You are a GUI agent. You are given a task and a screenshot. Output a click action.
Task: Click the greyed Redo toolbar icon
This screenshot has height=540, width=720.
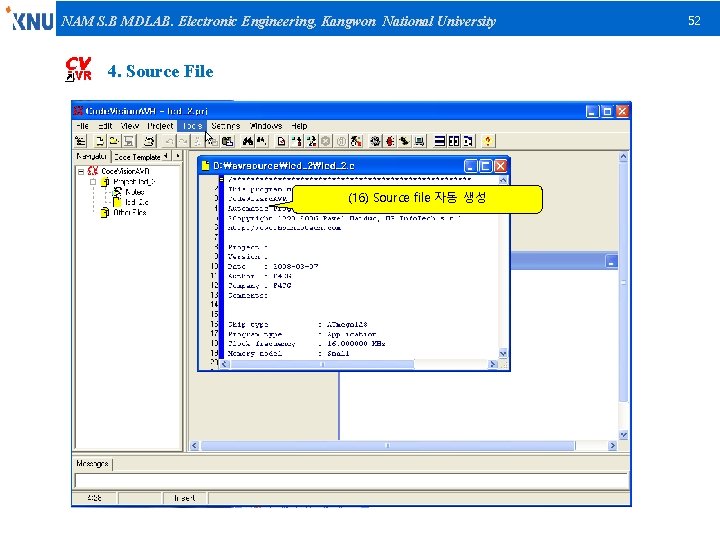183,141
